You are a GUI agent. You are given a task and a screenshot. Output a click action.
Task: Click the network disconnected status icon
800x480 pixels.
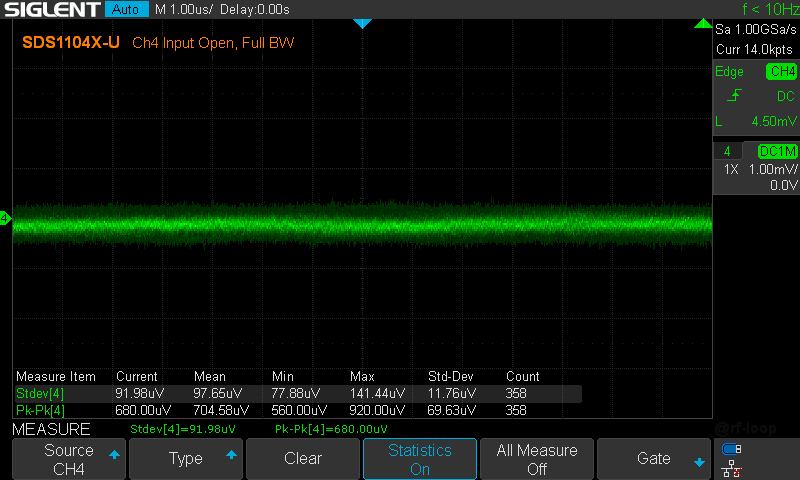point(732,469)
